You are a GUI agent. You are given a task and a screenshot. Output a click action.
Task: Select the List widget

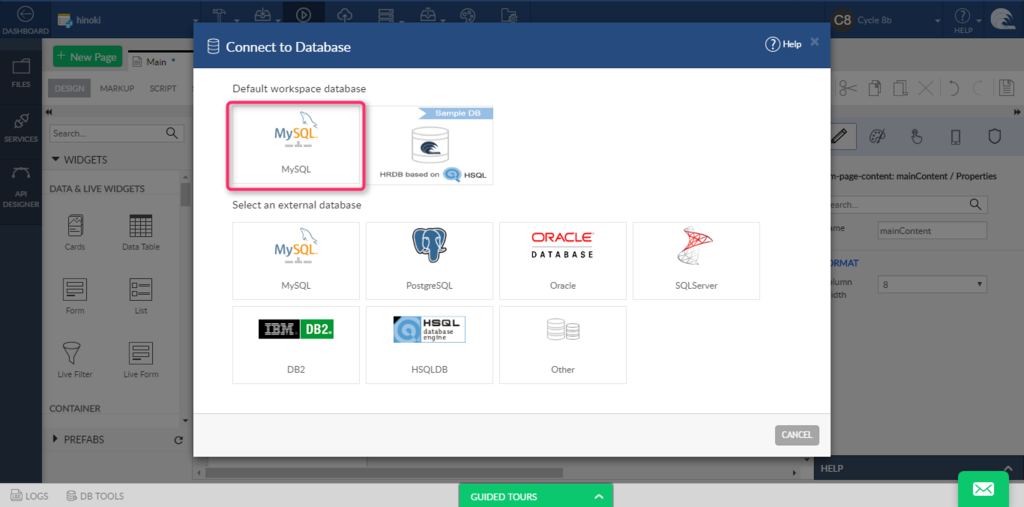141,297
